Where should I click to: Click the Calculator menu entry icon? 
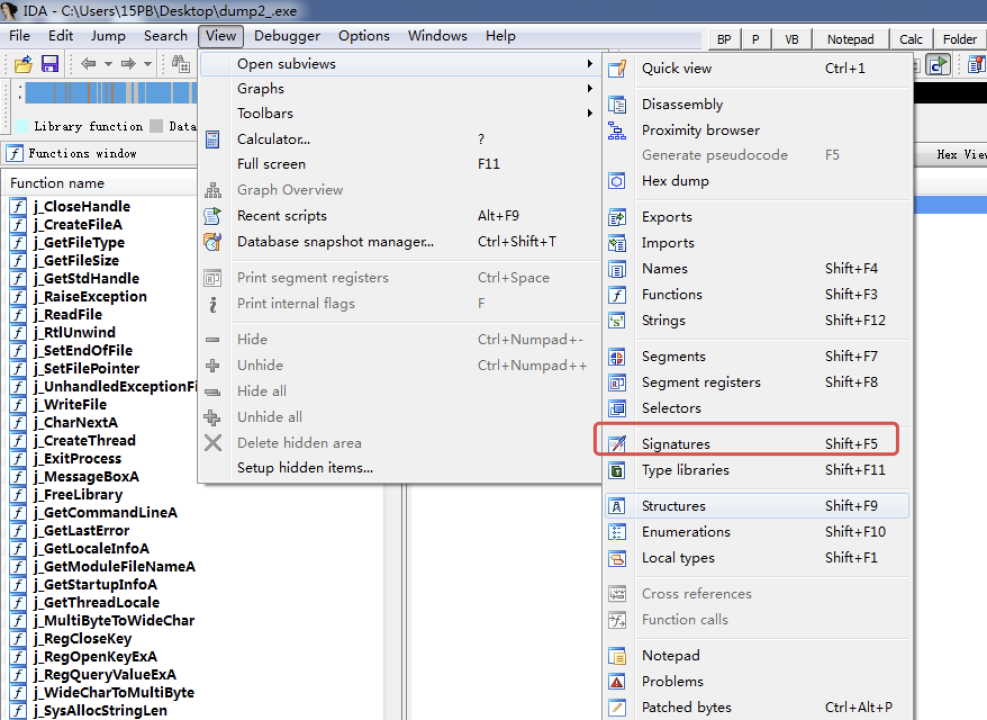(212, 139)
